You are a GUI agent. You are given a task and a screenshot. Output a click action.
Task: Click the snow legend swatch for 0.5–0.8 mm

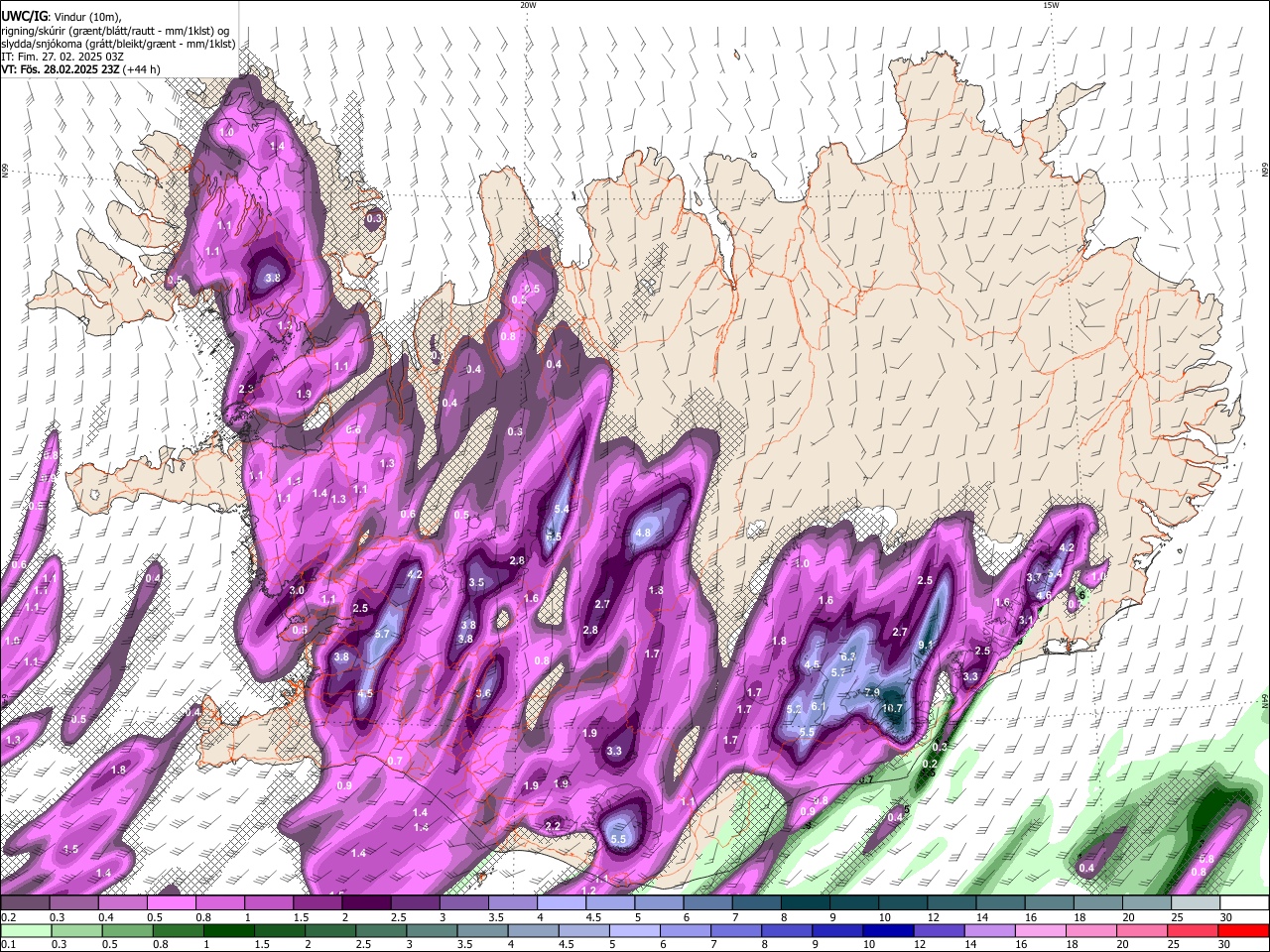coord(171,903)
